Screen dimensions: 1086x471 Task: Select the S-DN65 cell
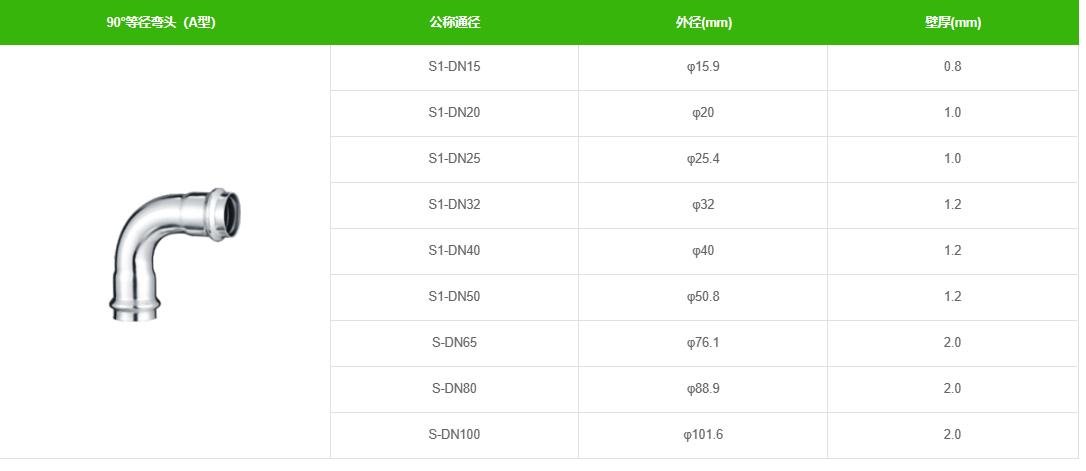(454, 343)
